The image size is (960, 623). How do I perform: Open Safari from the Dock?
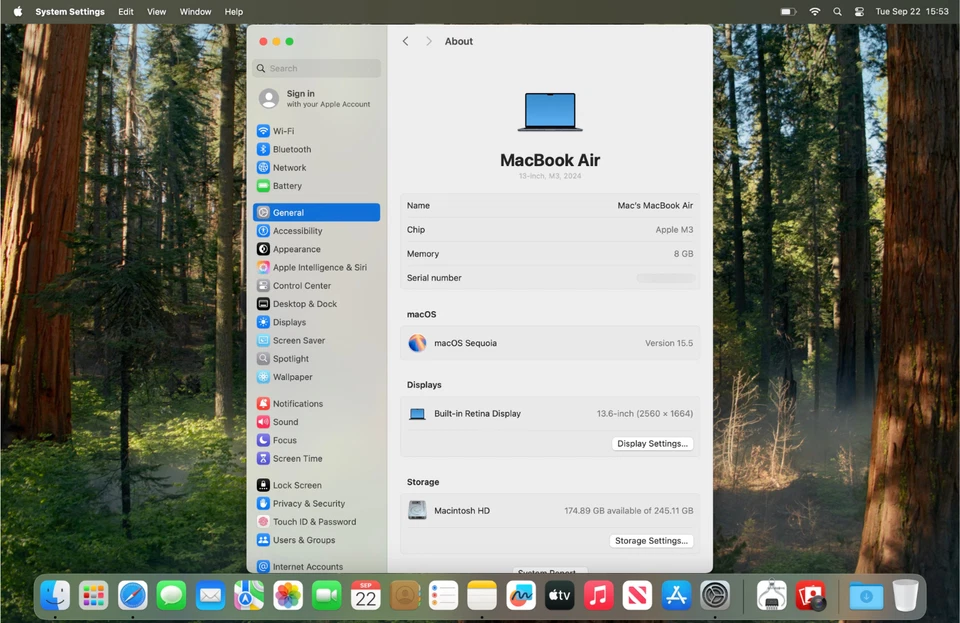[x=132, y=595]
